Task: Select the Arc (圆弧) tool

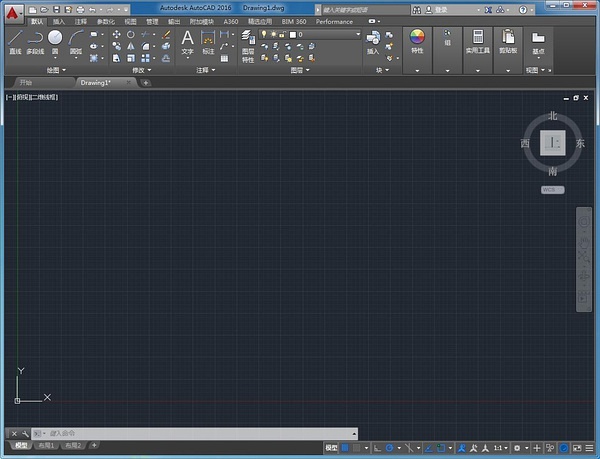Action: click(76, 41)
